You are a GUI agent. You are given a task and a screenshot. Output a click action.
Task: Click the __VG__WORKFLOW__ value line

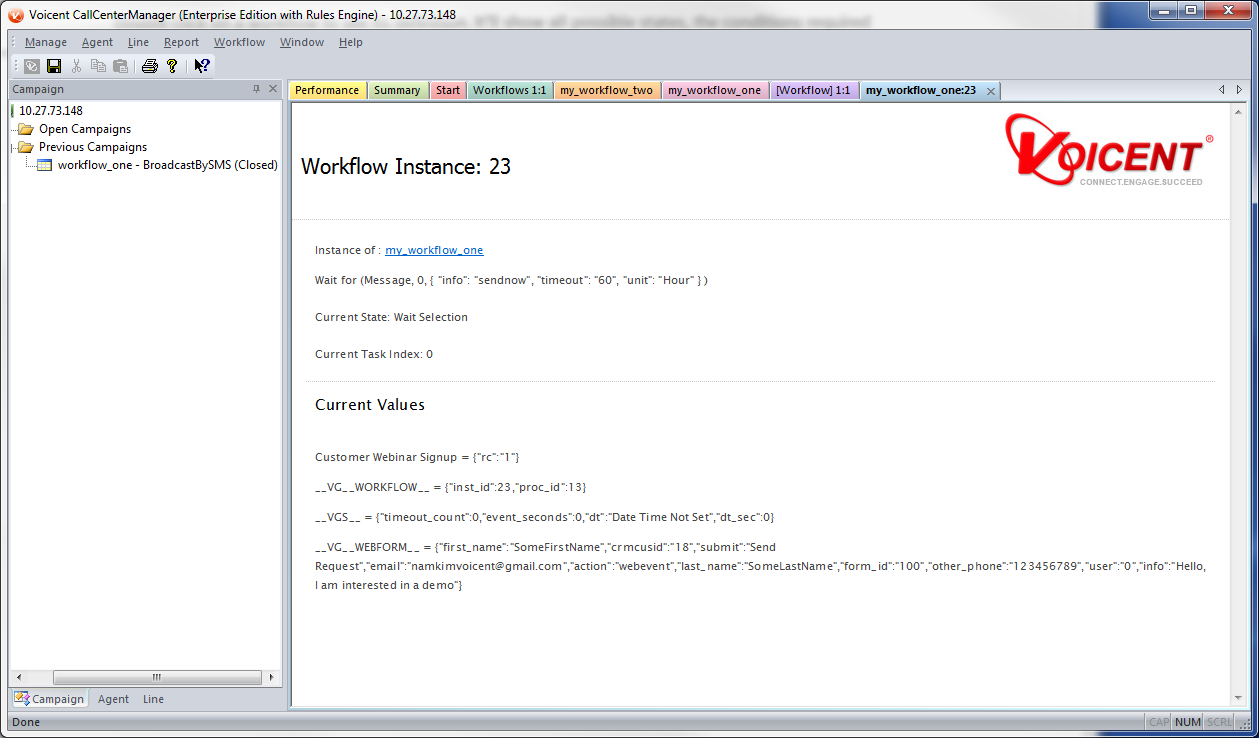450,487
